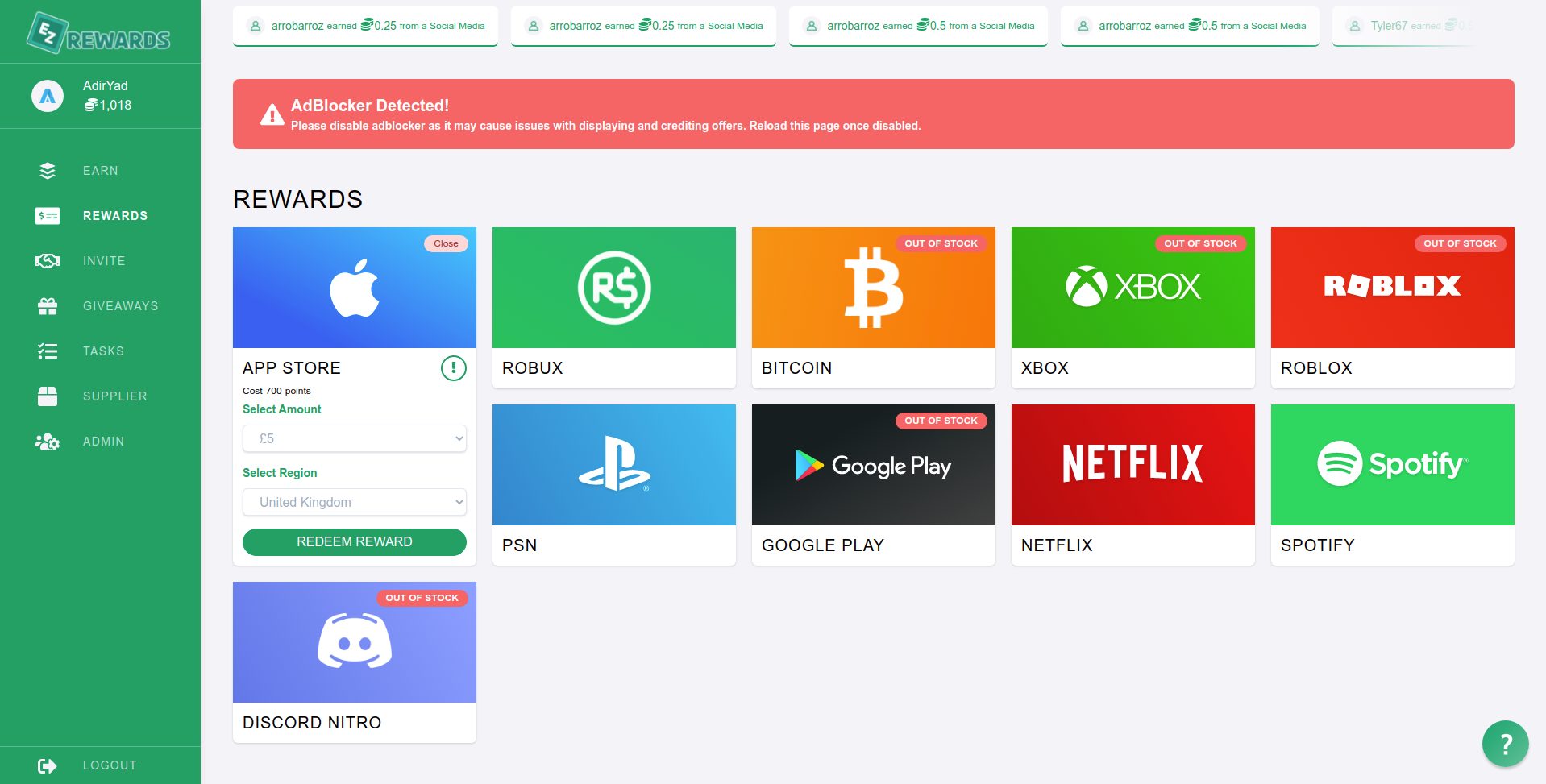Open the SPOTIFY reward title

click(x=1318, y=545)
